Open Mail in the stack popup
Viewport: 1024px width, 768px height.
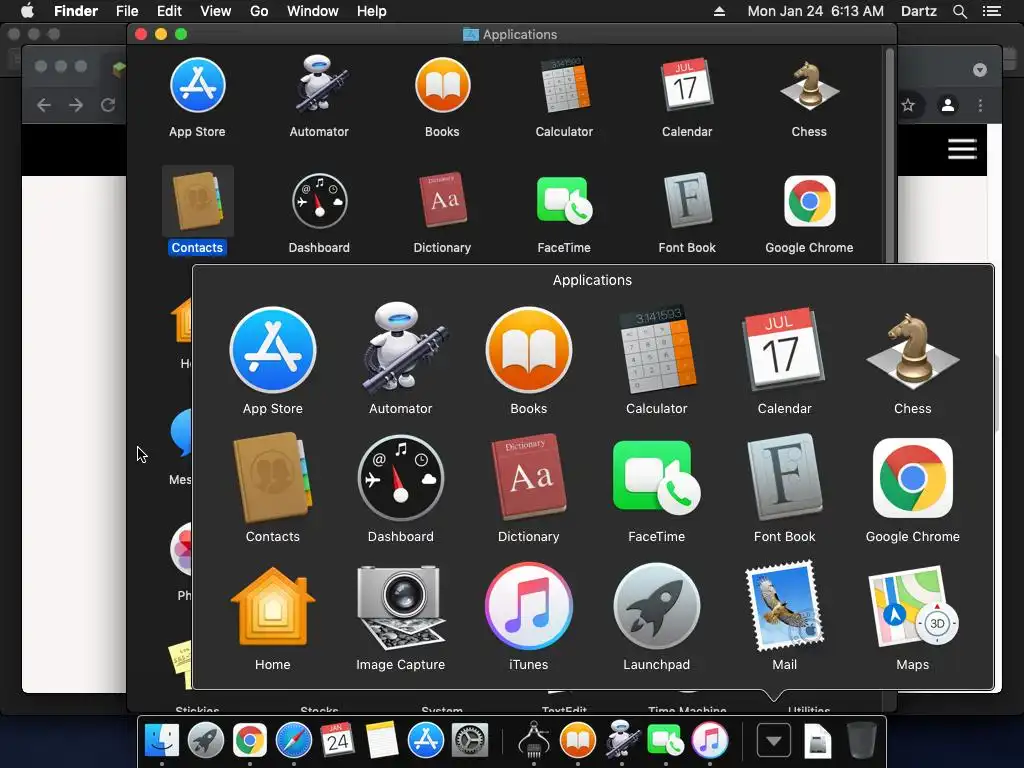pos(784,606)
